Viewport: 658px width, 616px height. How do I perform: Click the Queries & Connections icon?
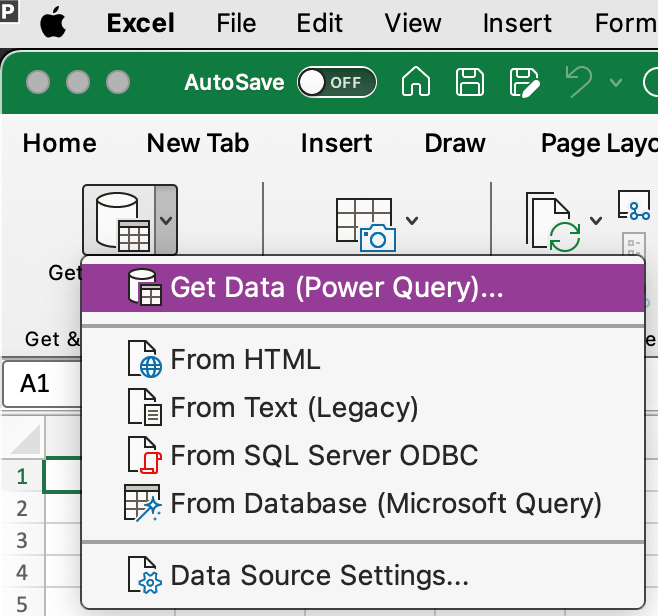pyautogui.click(x=634, y=205)
